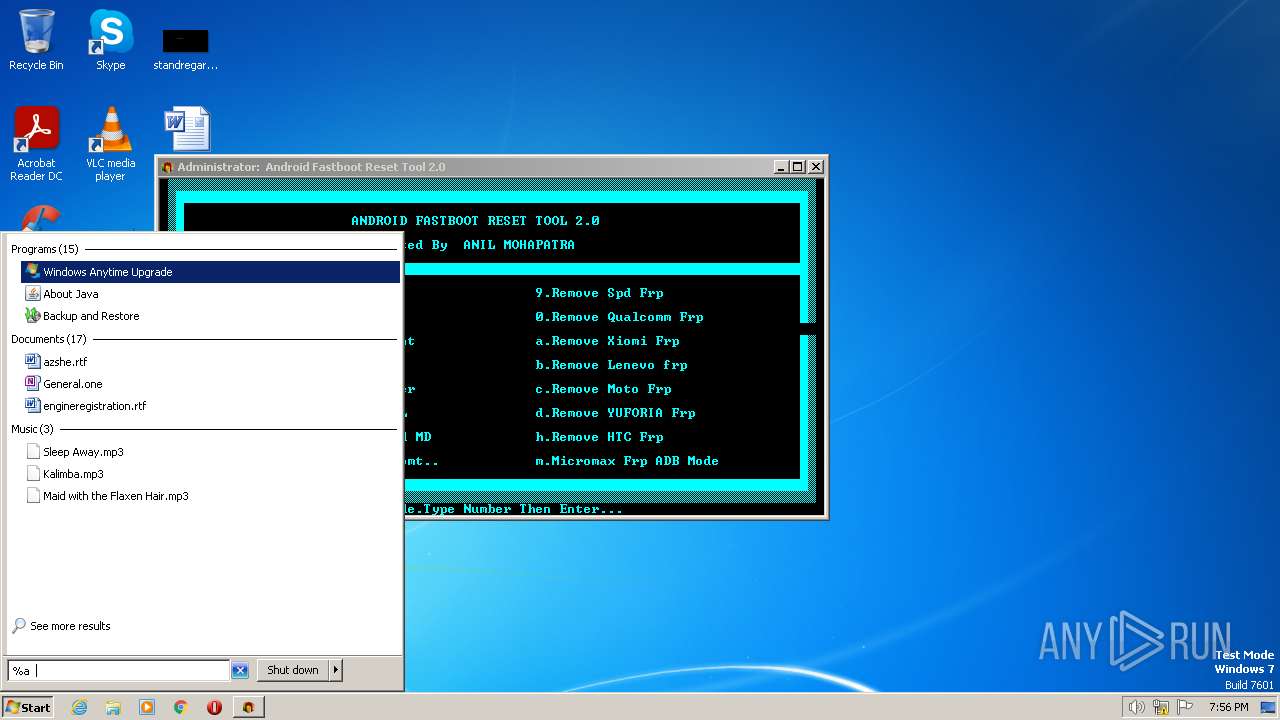
Task: Click 'a.Remove Xiomi Frp' console text
Action: 607,341
